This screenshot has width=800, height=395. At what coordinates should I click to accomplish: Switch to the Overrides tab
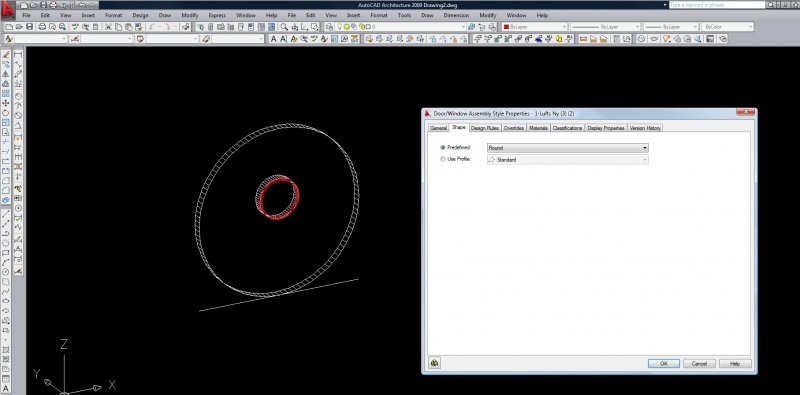pos(514,128)
